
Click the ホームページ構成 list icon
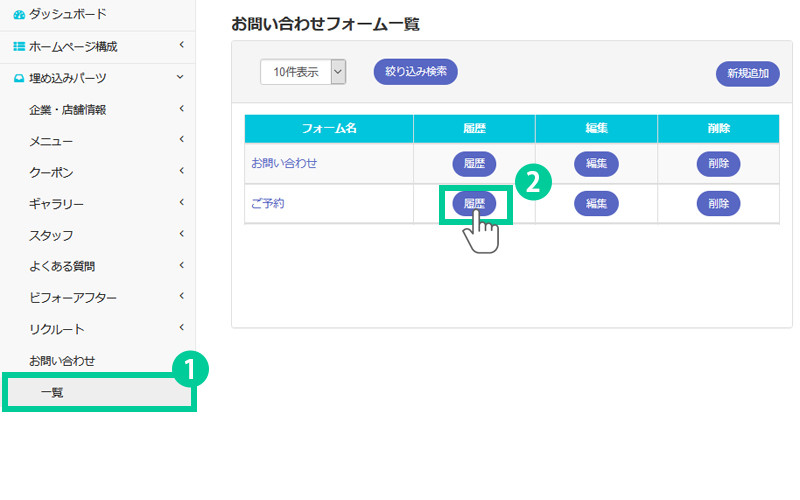[x=19, y=46]
